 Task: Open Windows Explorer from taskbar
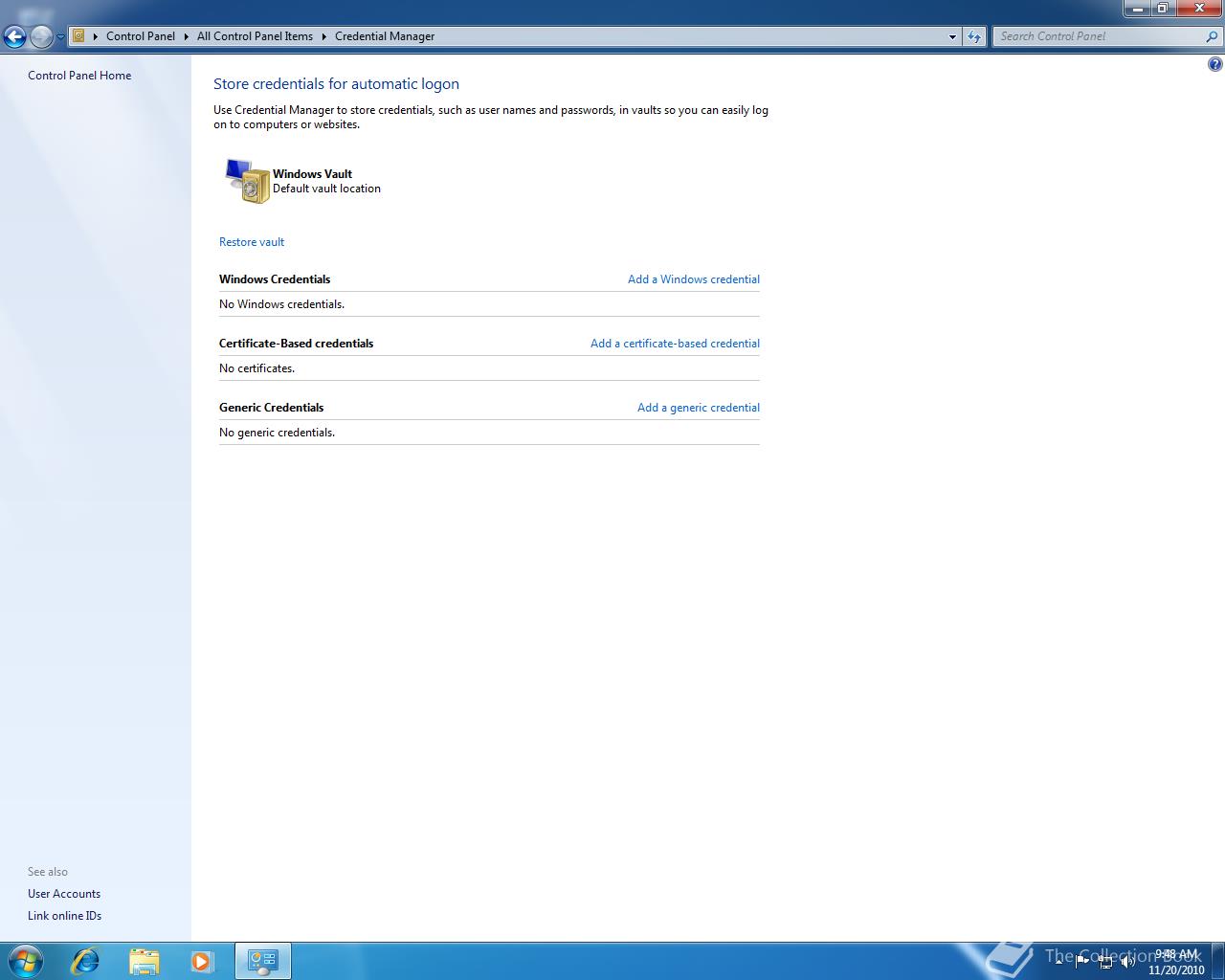point(144,961)
